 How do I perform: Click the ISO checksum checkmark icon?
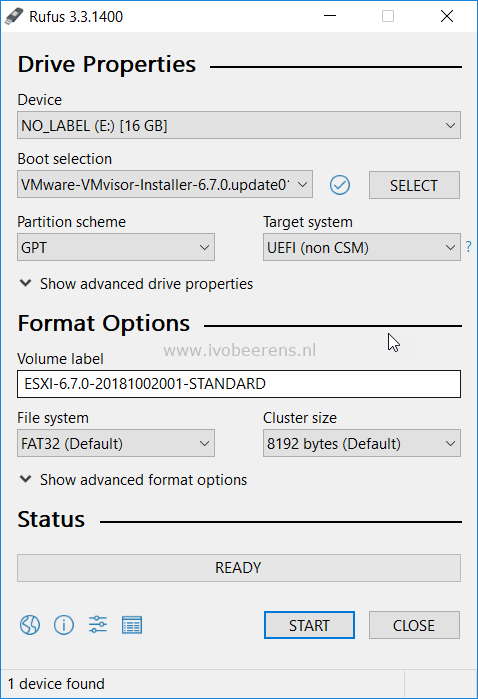[x=340, y=185]
